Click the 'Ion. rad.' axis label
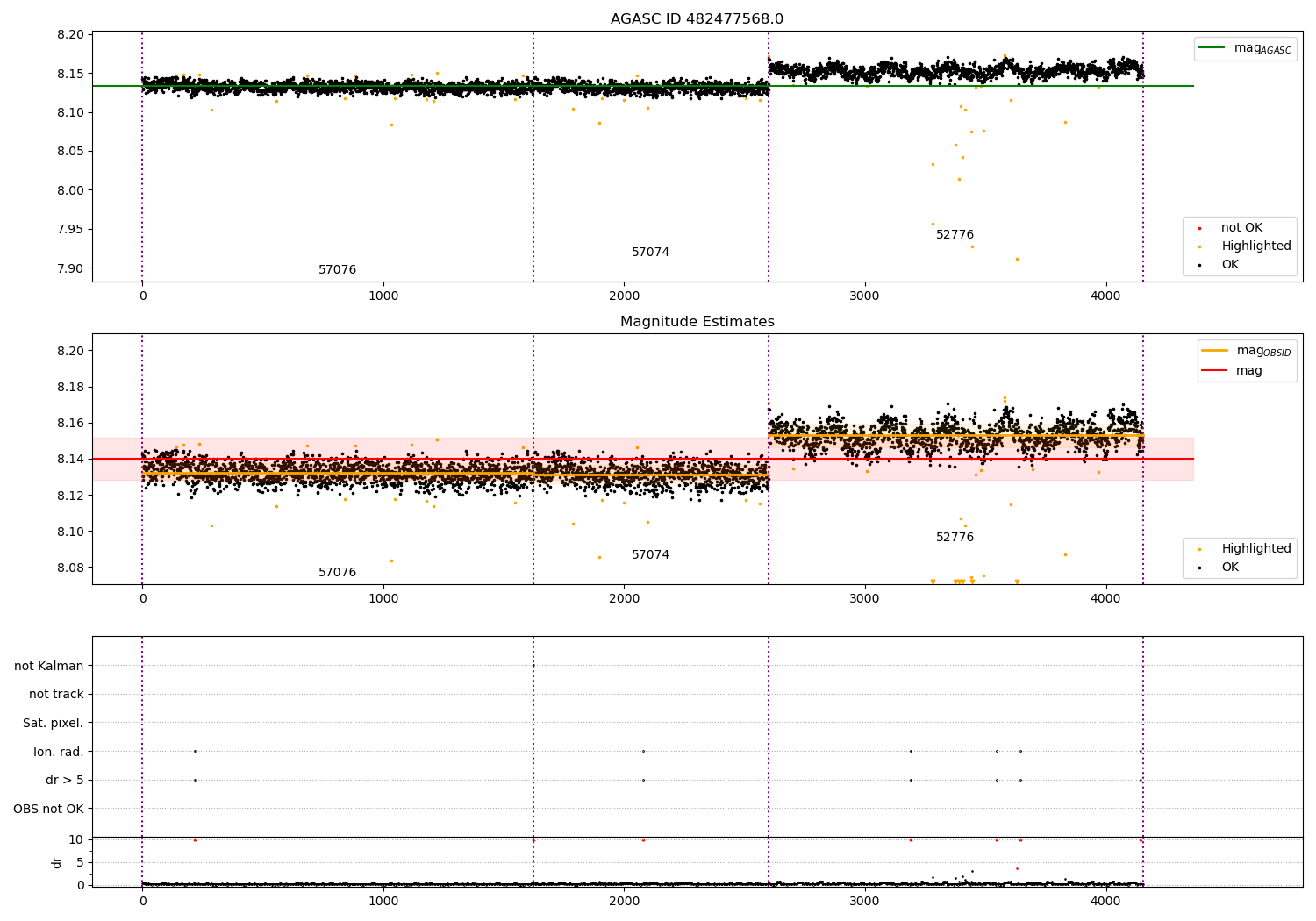 tap(59, 752)
